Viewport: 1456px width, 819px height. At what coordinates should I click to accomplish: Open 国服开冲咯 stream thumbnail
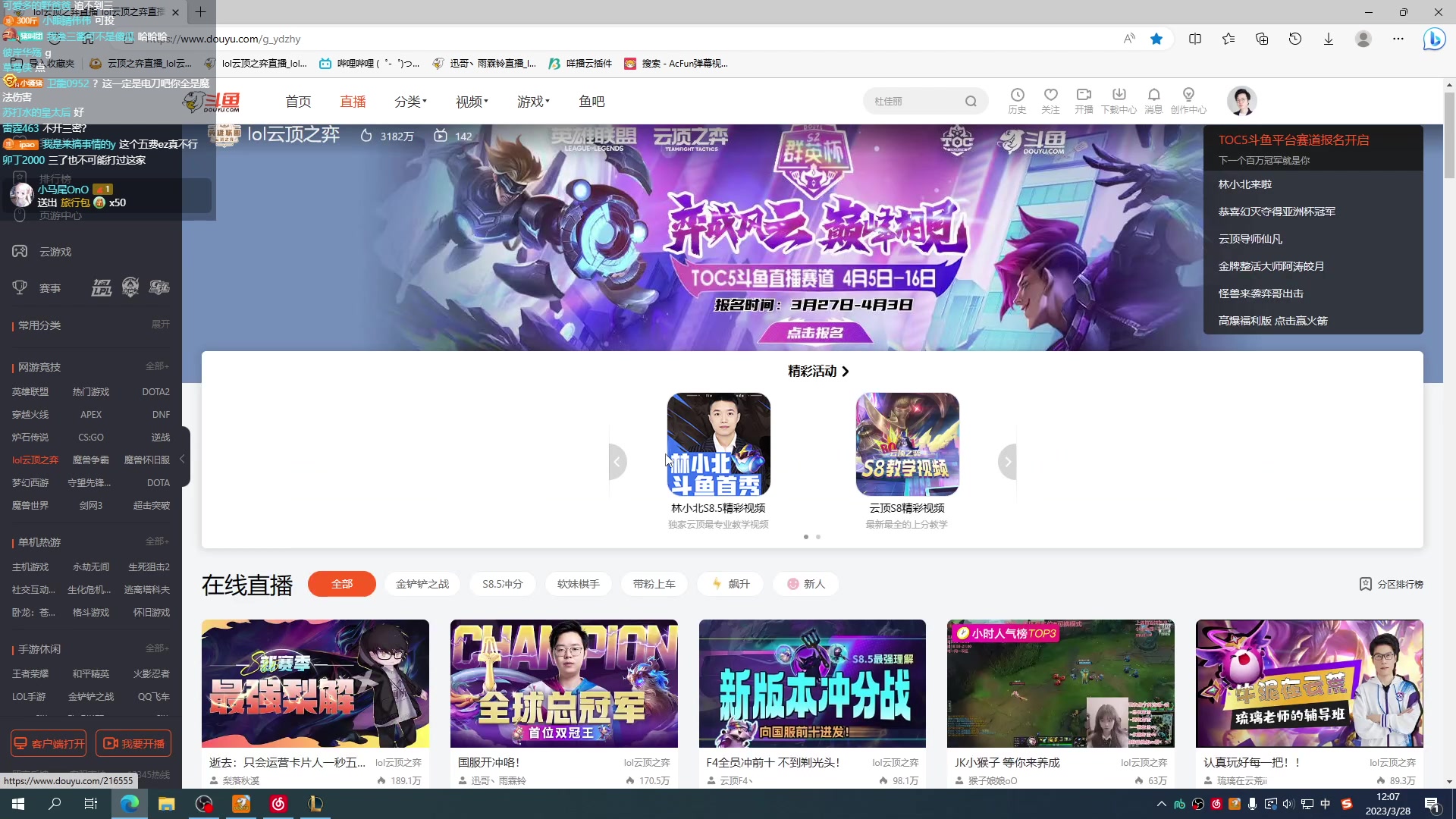click(x=563, y=683)
